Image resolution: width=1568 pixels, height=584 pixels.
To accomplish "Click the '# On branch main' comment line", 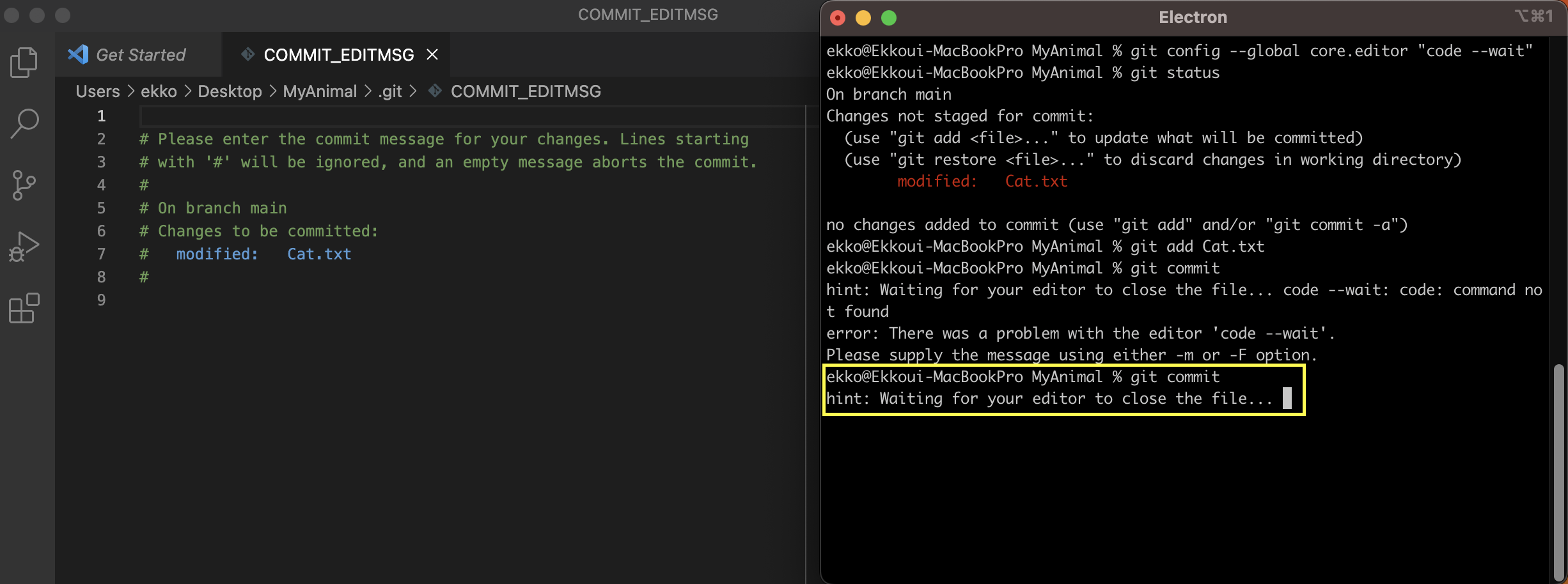I will [x=213, y=208].
